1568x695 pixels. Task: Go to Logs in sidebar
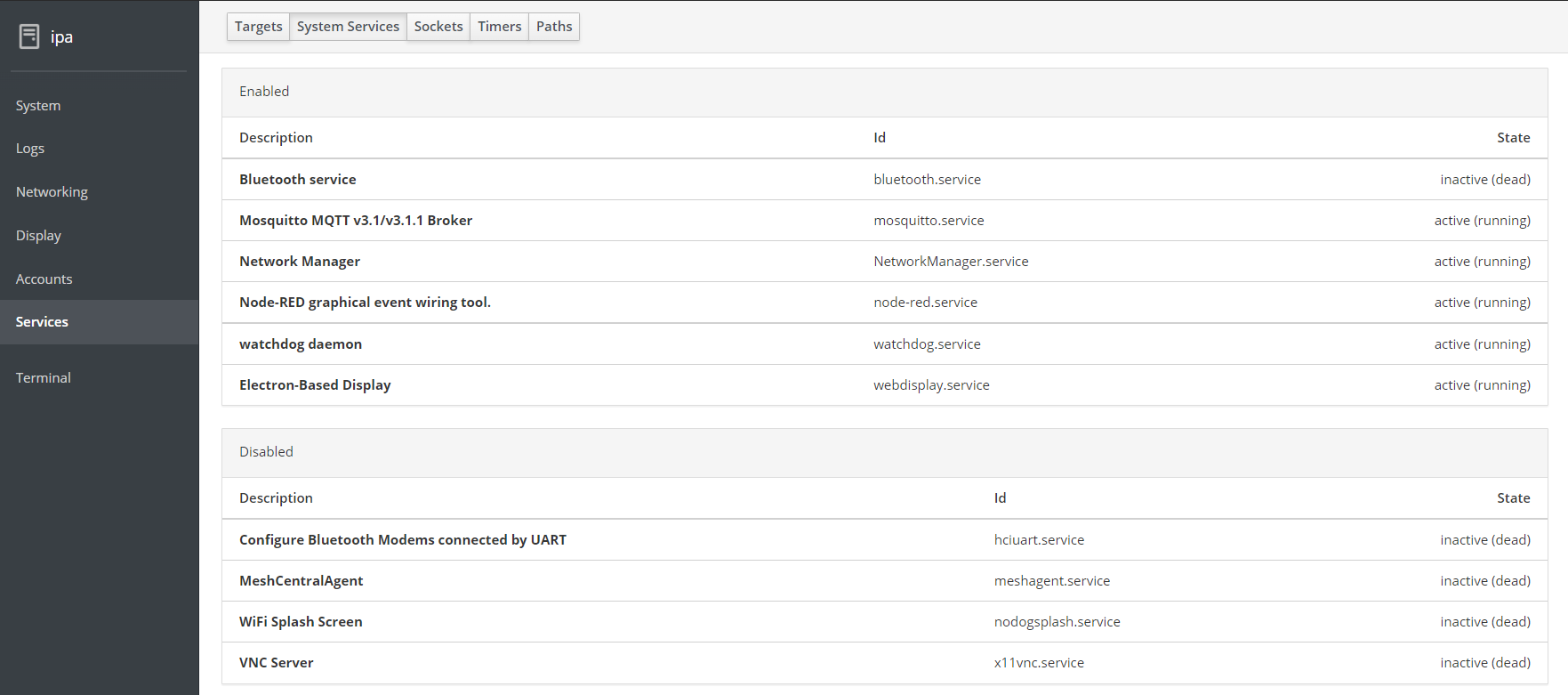tap(30, 149)
